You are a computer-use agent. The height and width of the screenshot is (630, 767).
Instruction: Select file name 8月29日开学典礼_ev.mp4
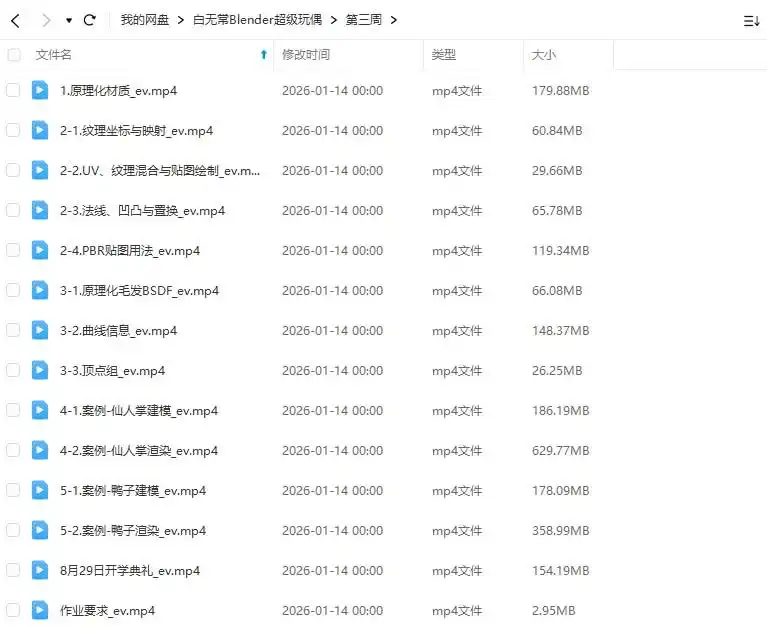point(130,571)
